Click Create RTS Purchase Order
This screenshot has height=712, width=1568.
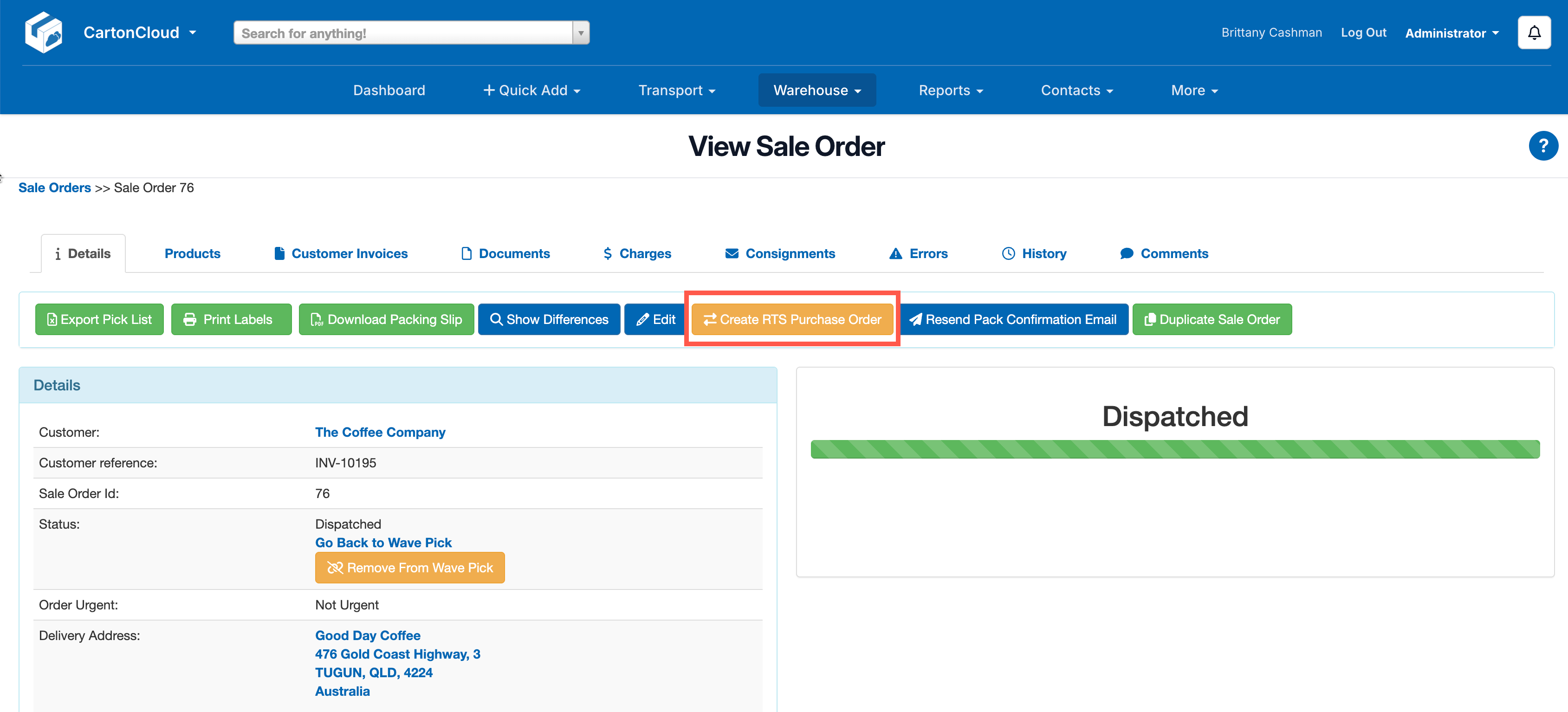792,319
